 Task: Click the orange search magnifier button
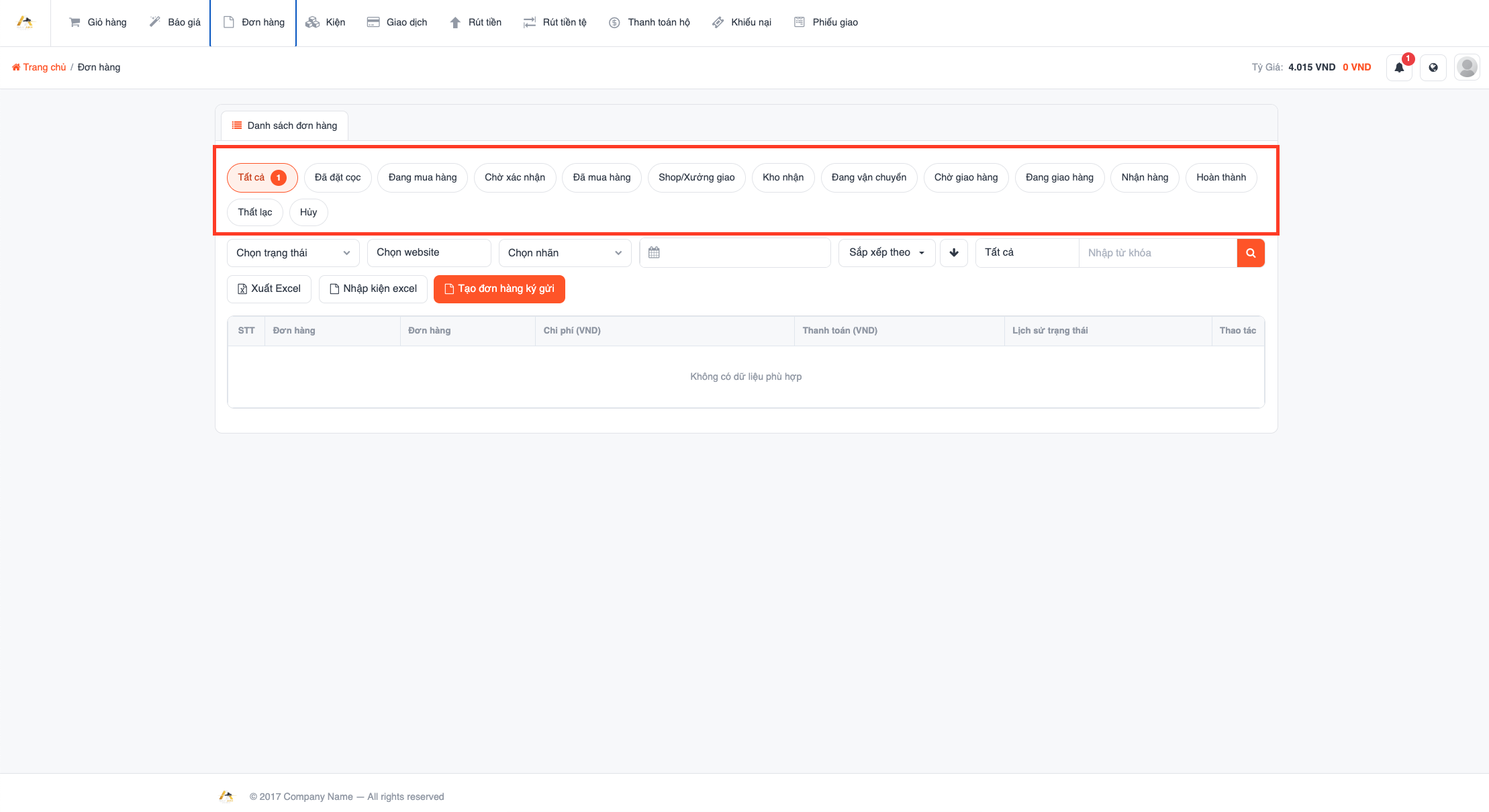click(x=1251, y=253)
